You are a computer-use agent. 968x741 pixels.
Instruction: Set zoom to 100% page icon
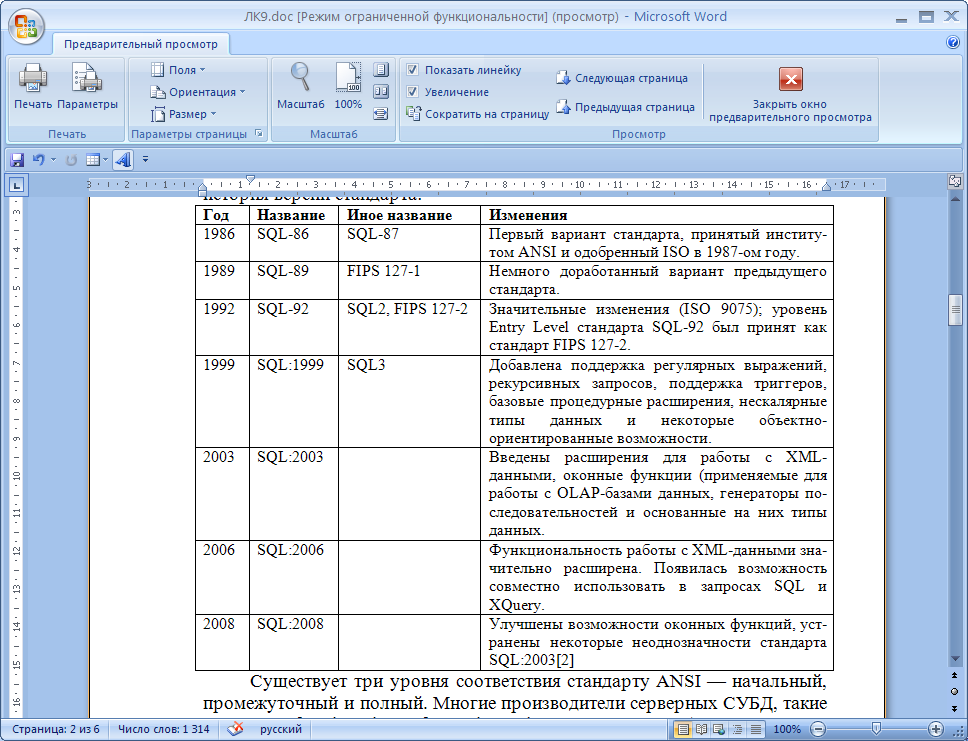click(348, 87)
